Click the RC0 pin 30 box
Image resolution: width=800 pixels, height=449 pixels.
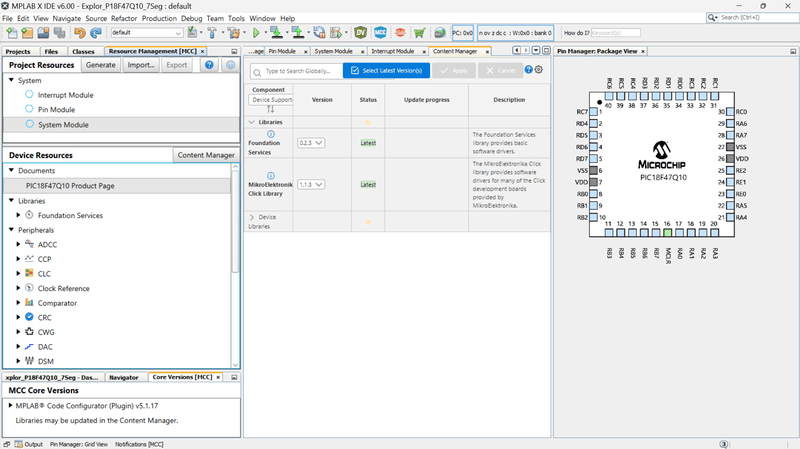[730, 112]
